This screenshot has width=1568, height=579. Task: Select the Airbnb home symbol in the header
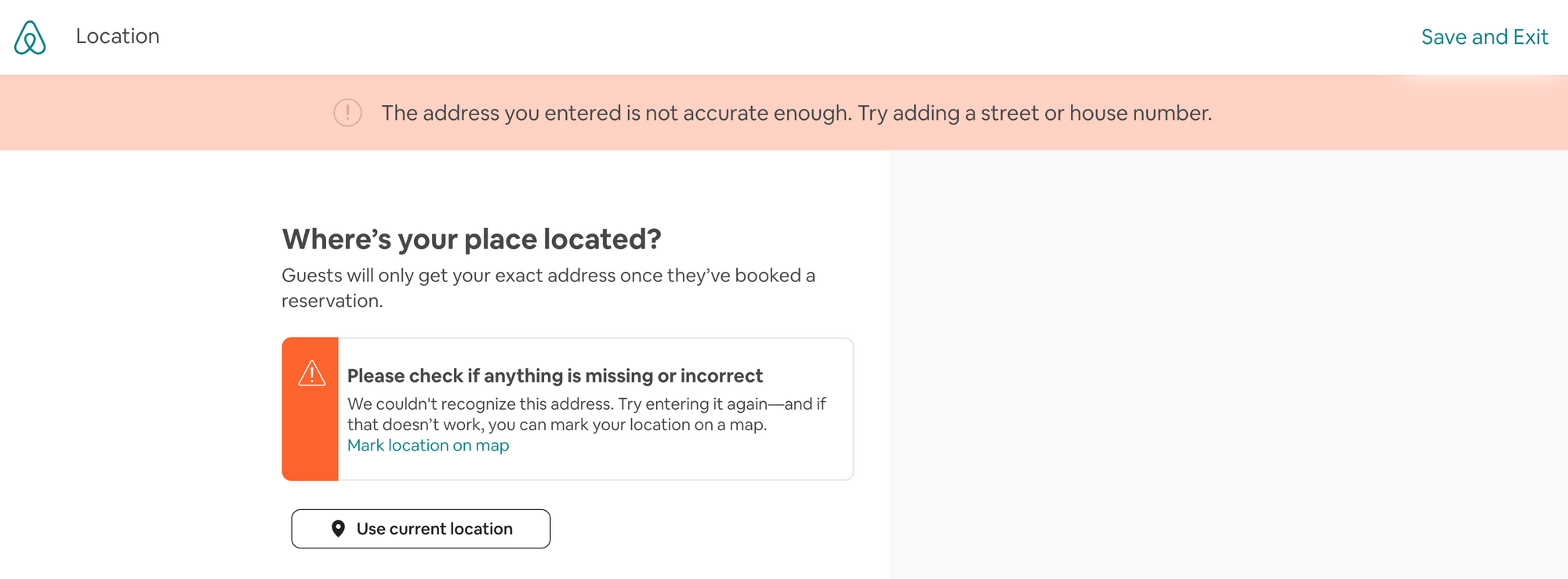29,36
